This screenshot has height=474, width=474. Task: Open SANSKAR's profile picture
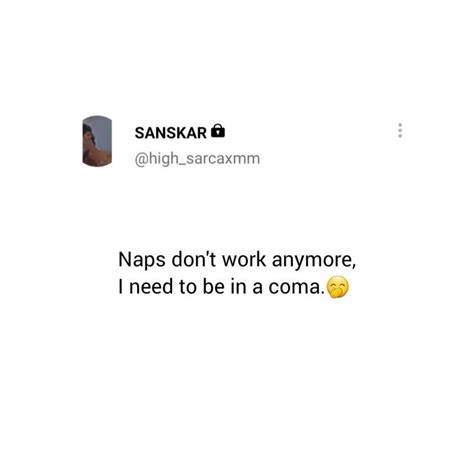click(x=97, y=141)
